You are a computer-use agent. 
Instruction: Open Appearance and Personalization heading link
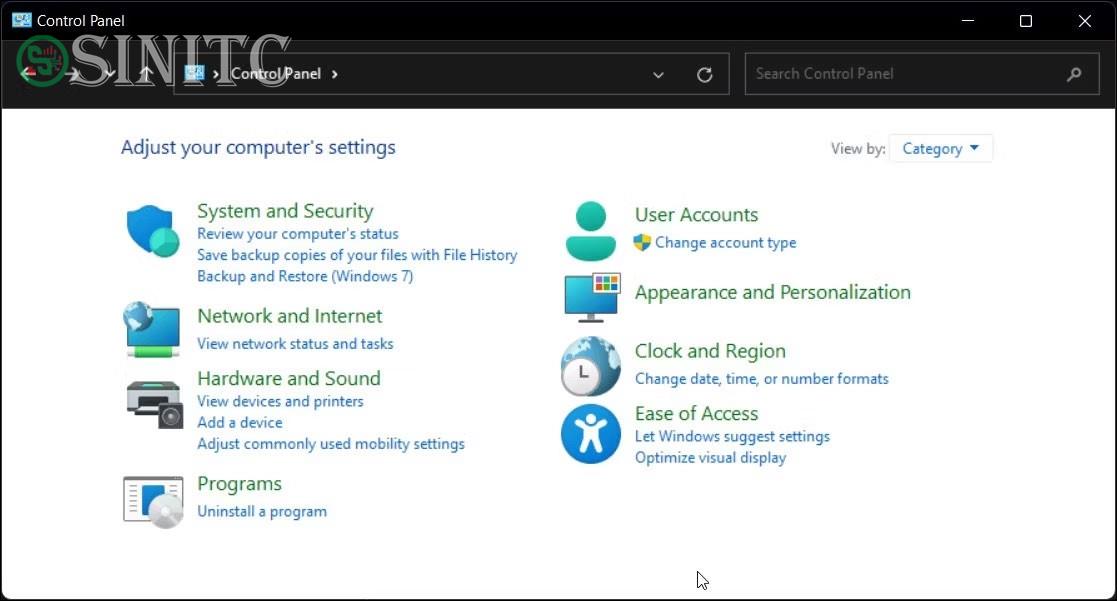pyautogui.click(x=772, y=292)
